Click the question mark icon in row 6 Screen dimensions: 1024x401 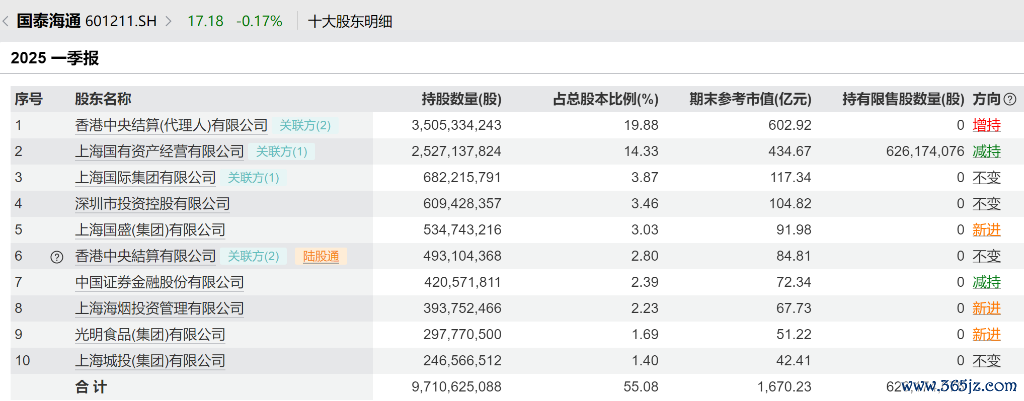pyautogui.click(x=57, y=257)
